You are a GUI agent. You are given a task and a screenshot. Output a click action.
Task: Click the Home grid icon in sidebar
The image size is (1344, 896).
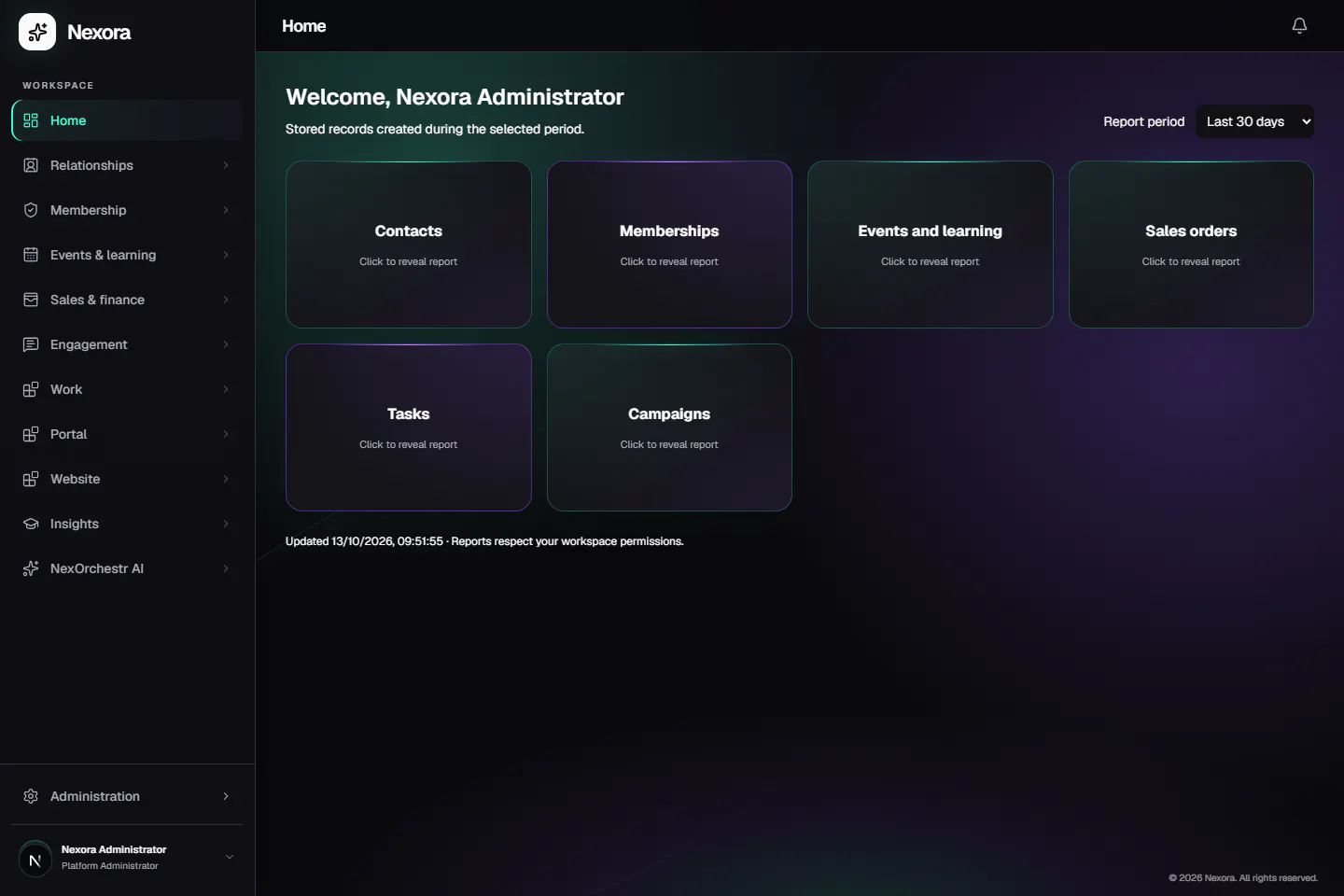coord(31,120)
